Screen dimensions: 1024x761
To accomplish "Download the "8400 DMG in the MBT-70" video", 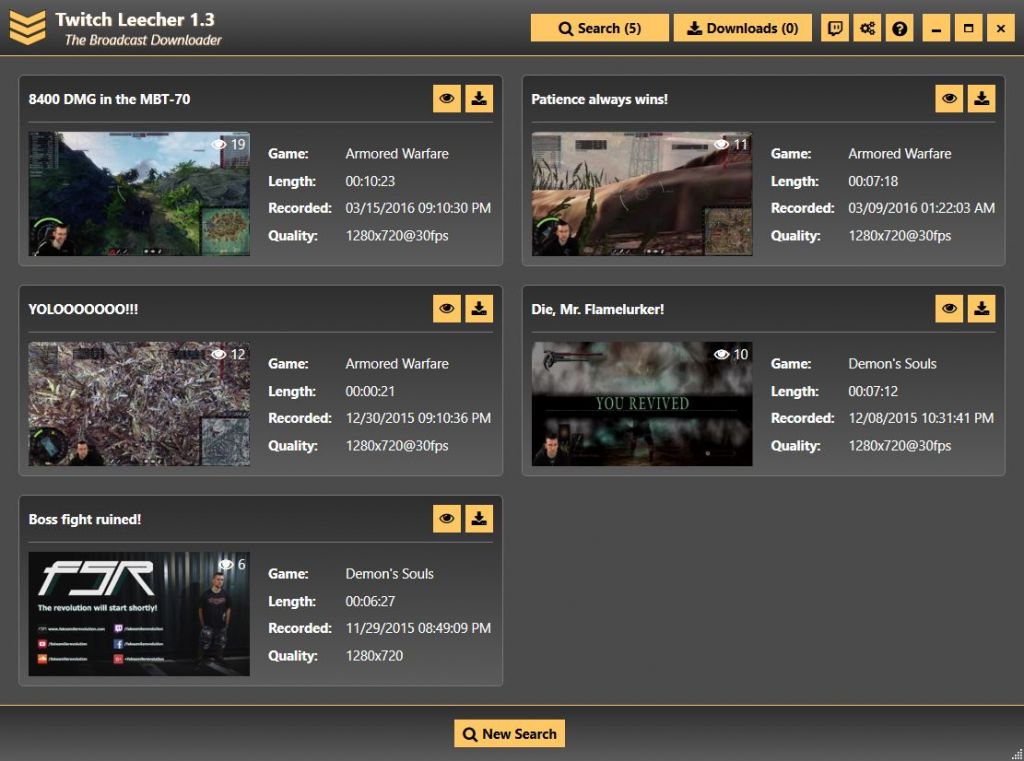I will (479, 99).
